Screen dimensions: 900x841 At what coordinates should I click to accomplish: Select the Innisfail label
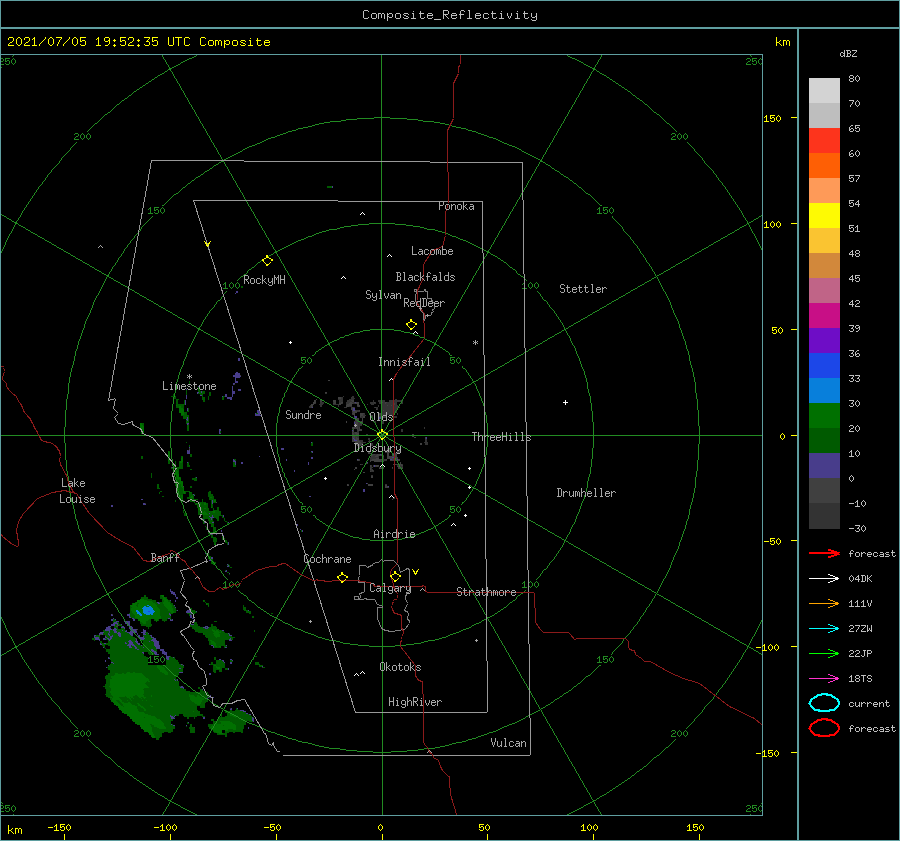tap(404, 362)
